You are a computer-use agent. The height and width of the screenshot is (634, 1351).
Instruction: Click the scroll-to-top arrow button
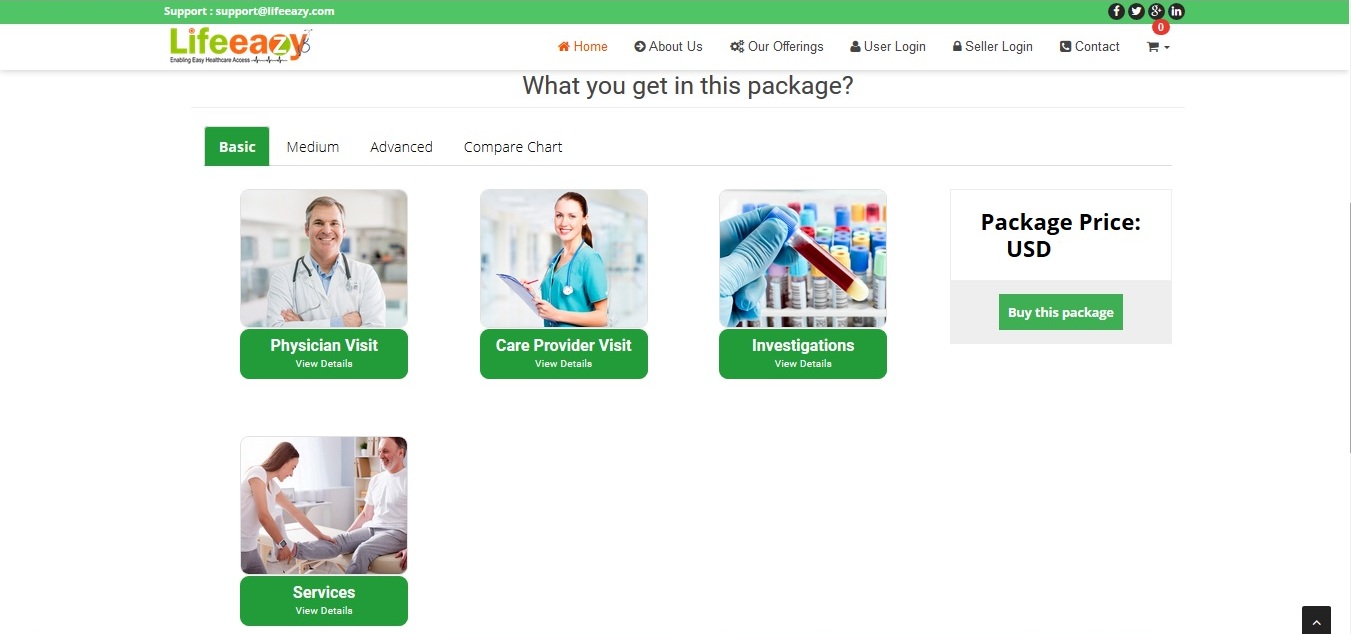(x=1316, y=620)
